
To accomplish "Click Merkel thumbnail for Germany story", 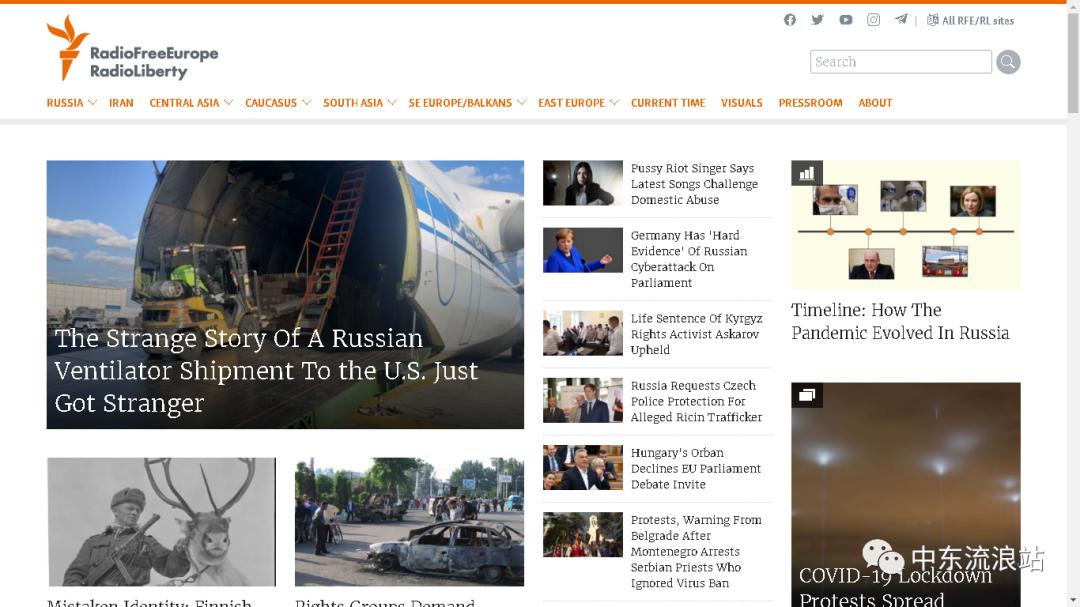I will (583, 250).
